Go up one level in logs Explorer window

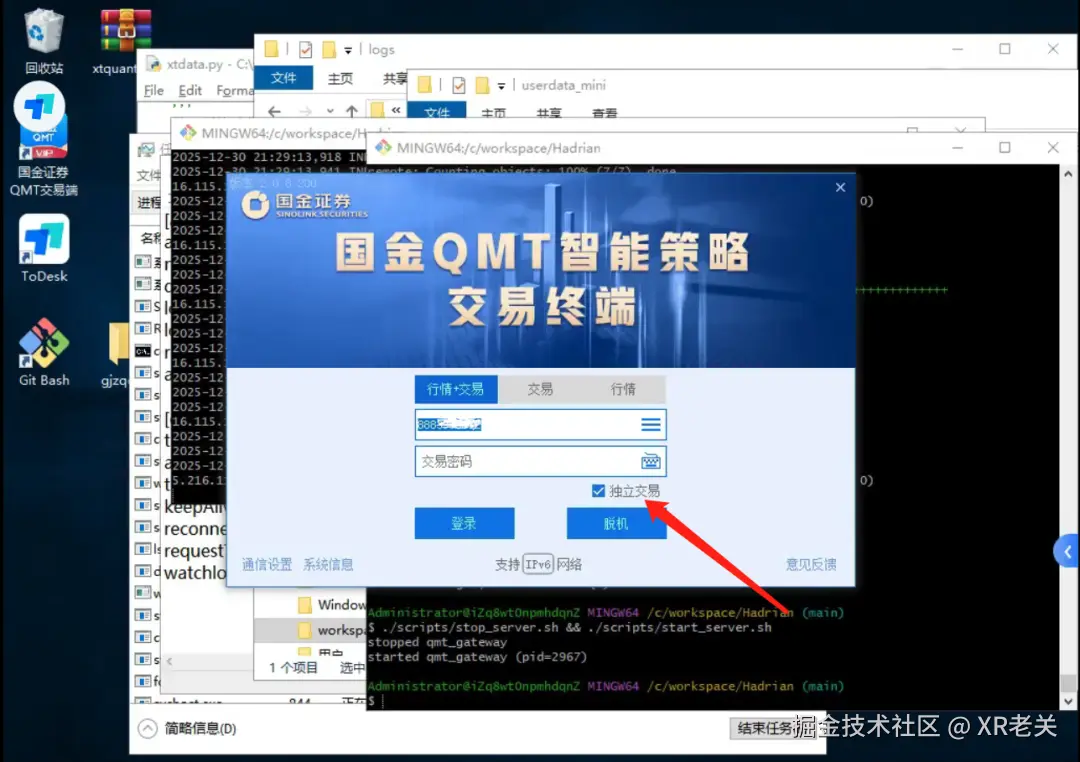point(352,111)
